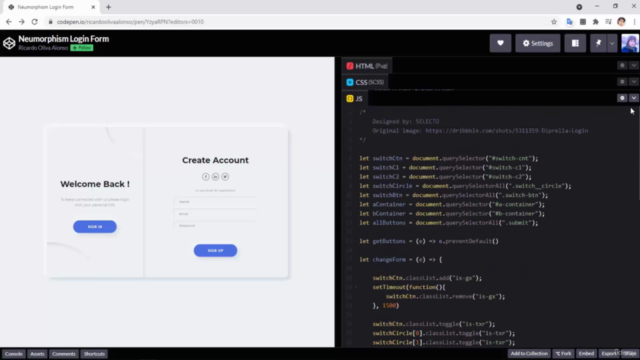
Task: Open the Comments panel
Action: 64,354
